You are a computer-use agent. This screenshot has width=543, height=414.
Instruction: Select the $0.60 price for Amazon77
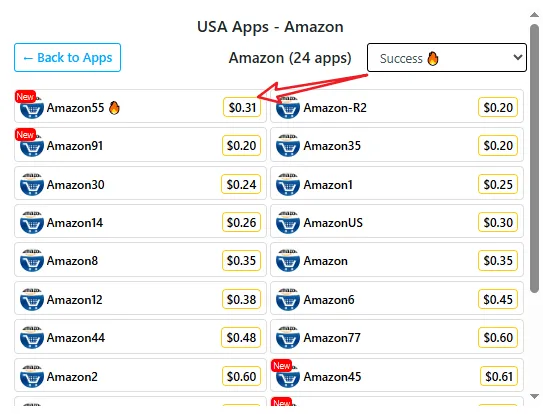(498, 337)
